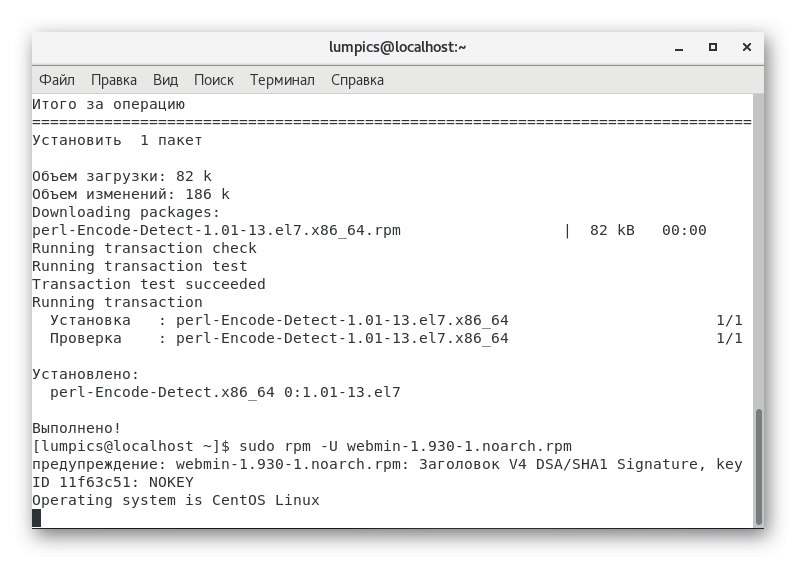Click the Установлено: output line
Viewport: 796px width, 561px height.
[85, 374]
